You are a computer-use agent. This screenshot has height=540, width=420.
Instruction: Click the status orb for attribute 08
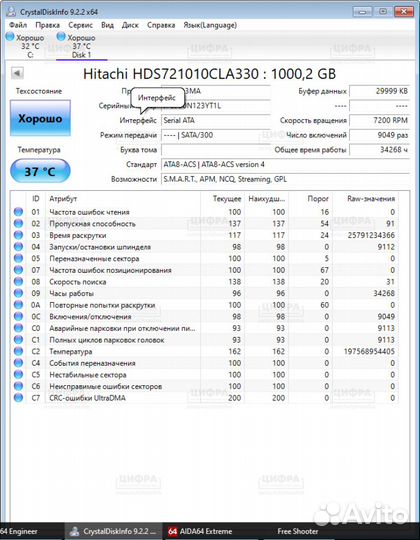click(x=18, y=282)
